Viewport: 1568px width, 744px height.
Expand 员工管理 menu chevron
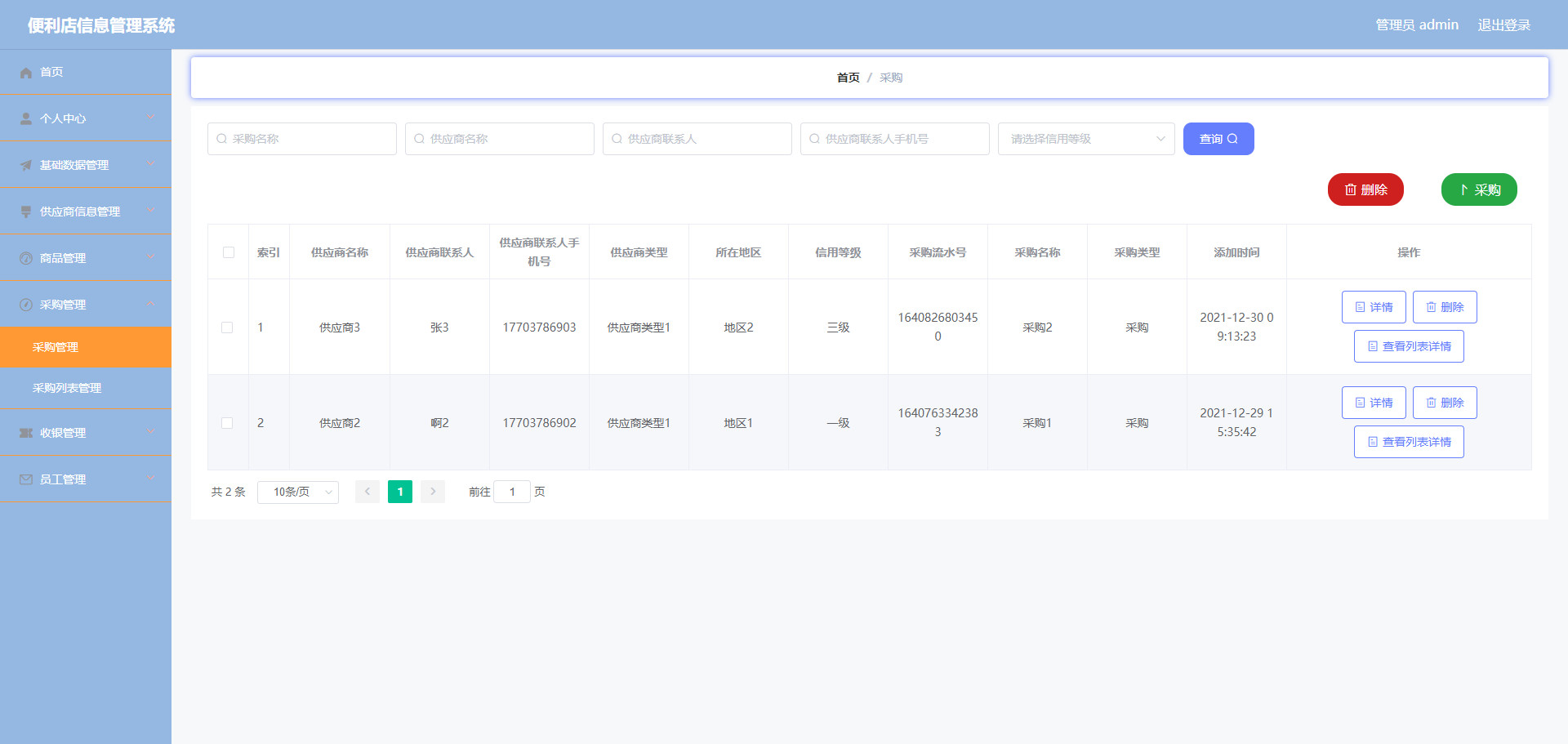click(151, 479)
